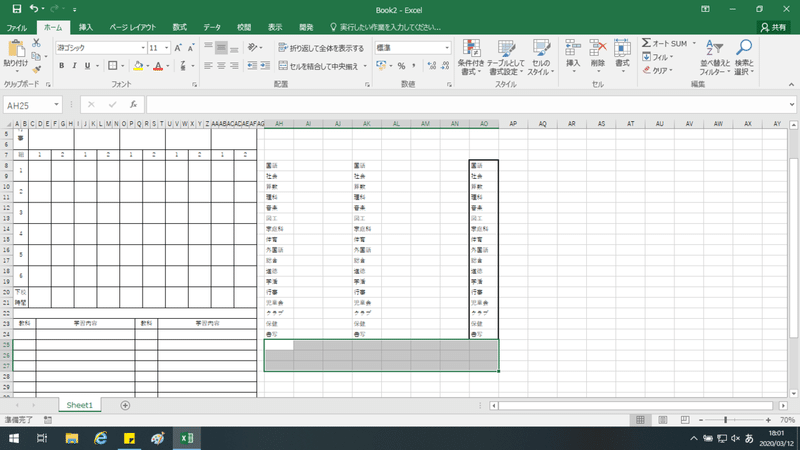Screen dimensions: 800x450
Task: Click the Format Painter brush icon
Action: 36,69
